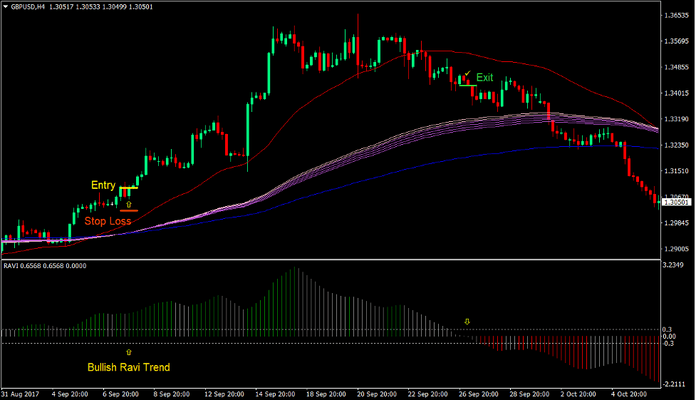Click the 6 Sep 20:00 time label
696x400 pixels.
click(121, 394)
